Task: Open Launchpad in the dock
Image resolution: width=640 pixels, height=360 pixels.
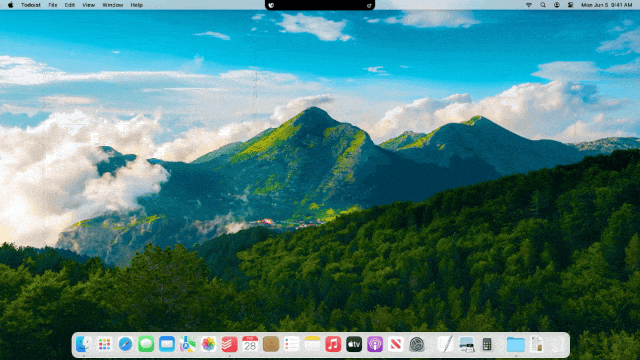Action: (x=104, y=344)
